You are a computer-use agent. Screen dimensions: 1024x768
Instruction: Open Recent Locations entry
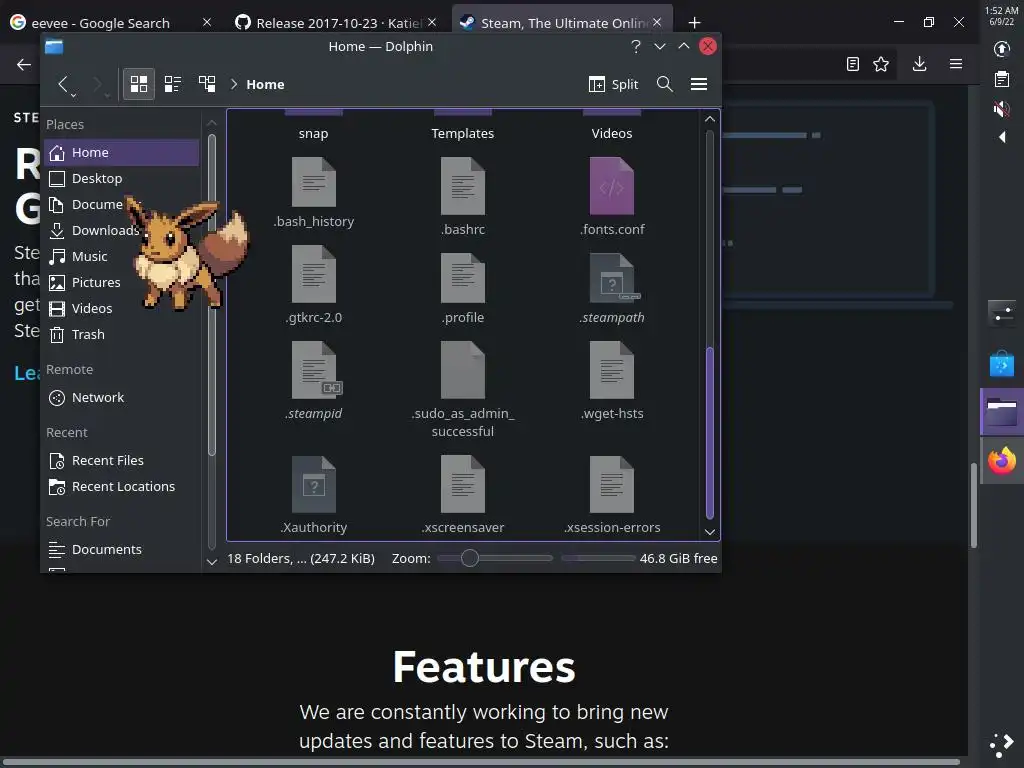[x=121, y=487]
